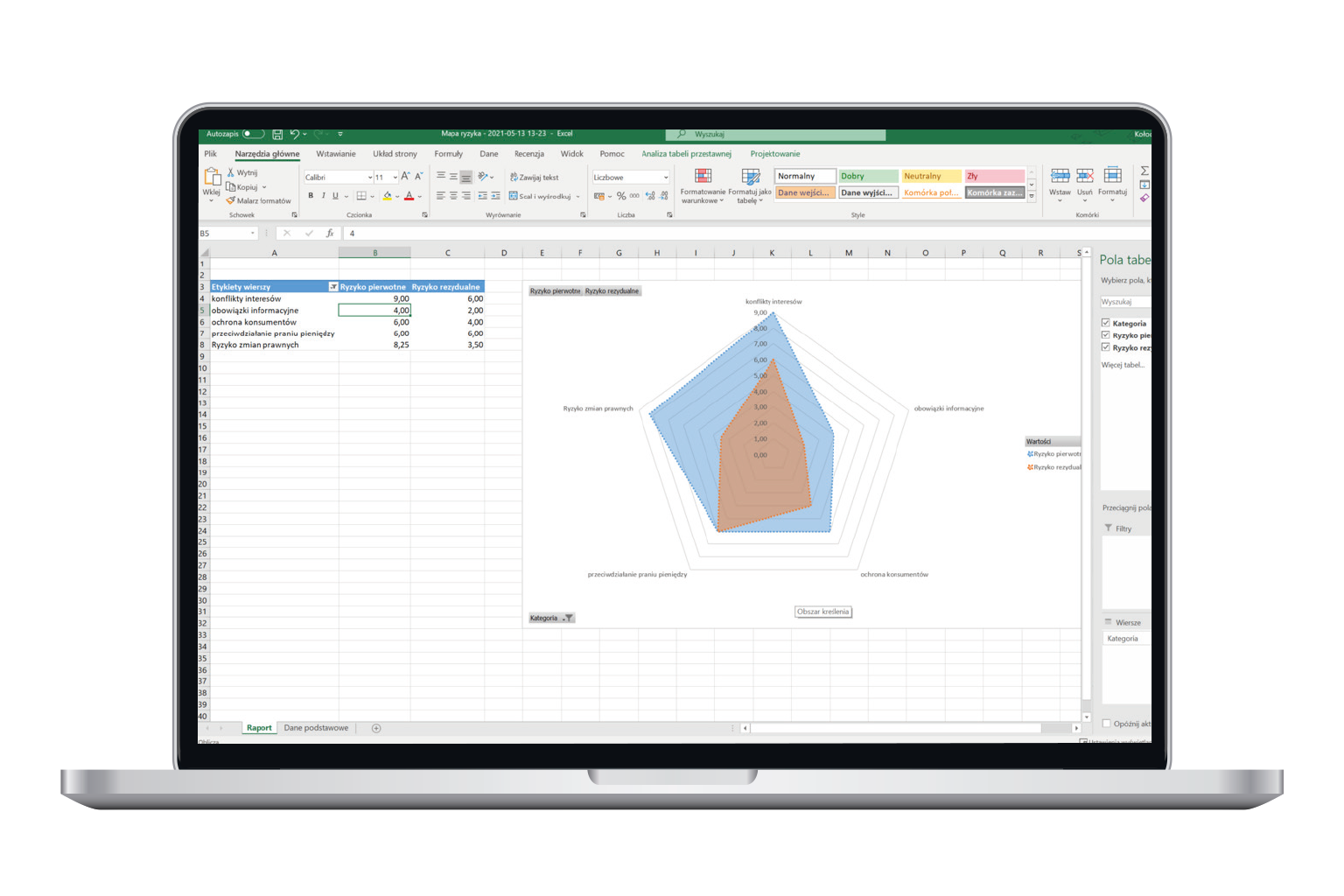The height and width of the screenshot is (896, 1344).
Task: Click the Malarz formatów brush icon
Action: [x=231, y=200]
